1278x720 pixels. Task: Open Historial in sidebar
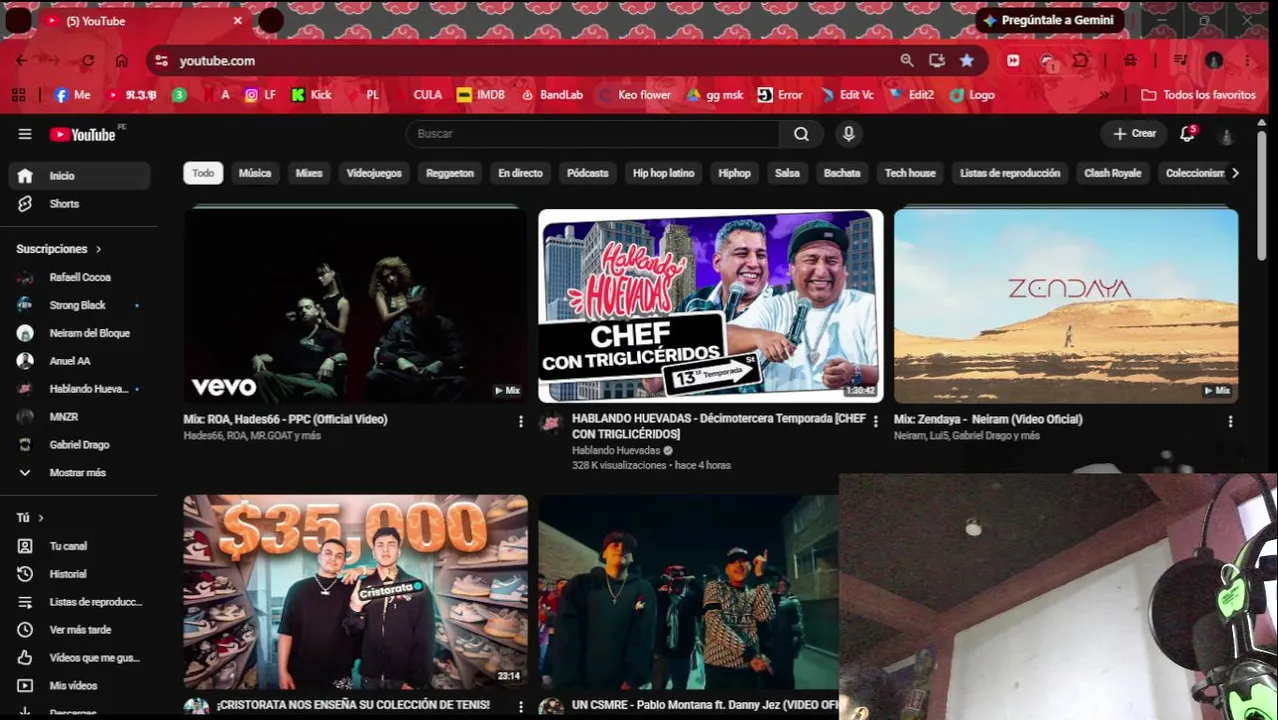(x=80, y=574)
